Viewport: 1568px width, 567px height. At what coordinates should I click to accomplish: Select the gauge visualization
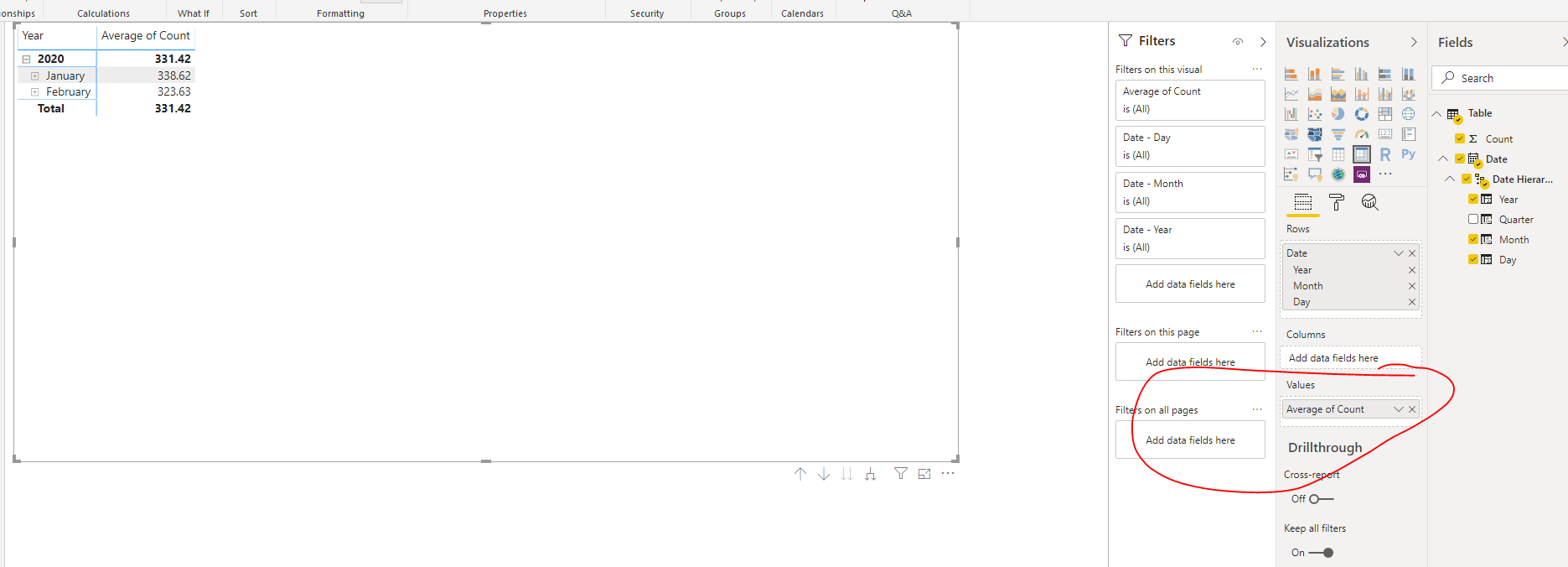tap(1362, 134)
